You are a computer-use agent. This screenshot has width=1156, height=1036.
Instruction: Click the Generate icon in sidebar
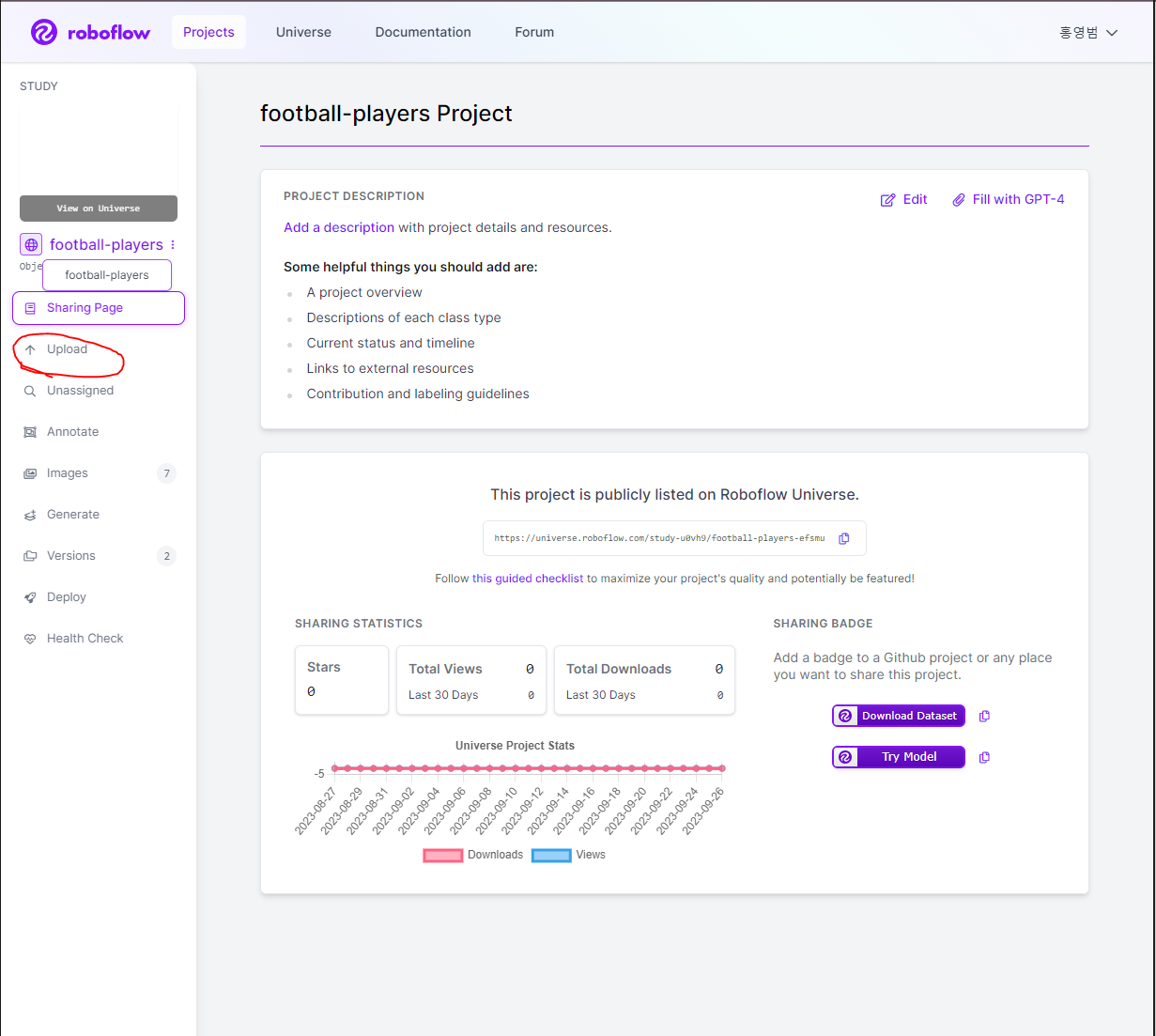(30, 515)
